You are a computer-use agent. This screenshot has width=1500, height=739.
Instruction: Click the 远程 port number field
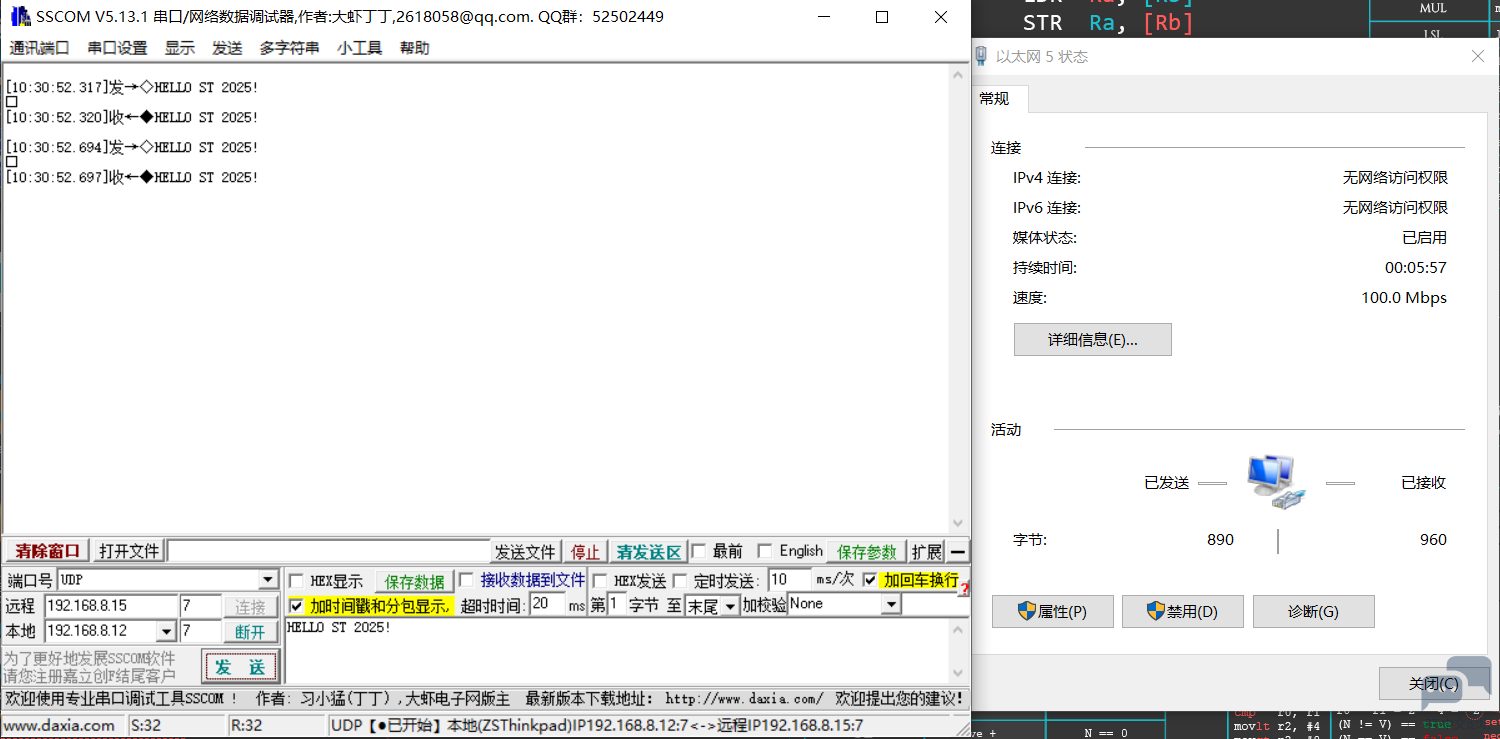[201, 606]
